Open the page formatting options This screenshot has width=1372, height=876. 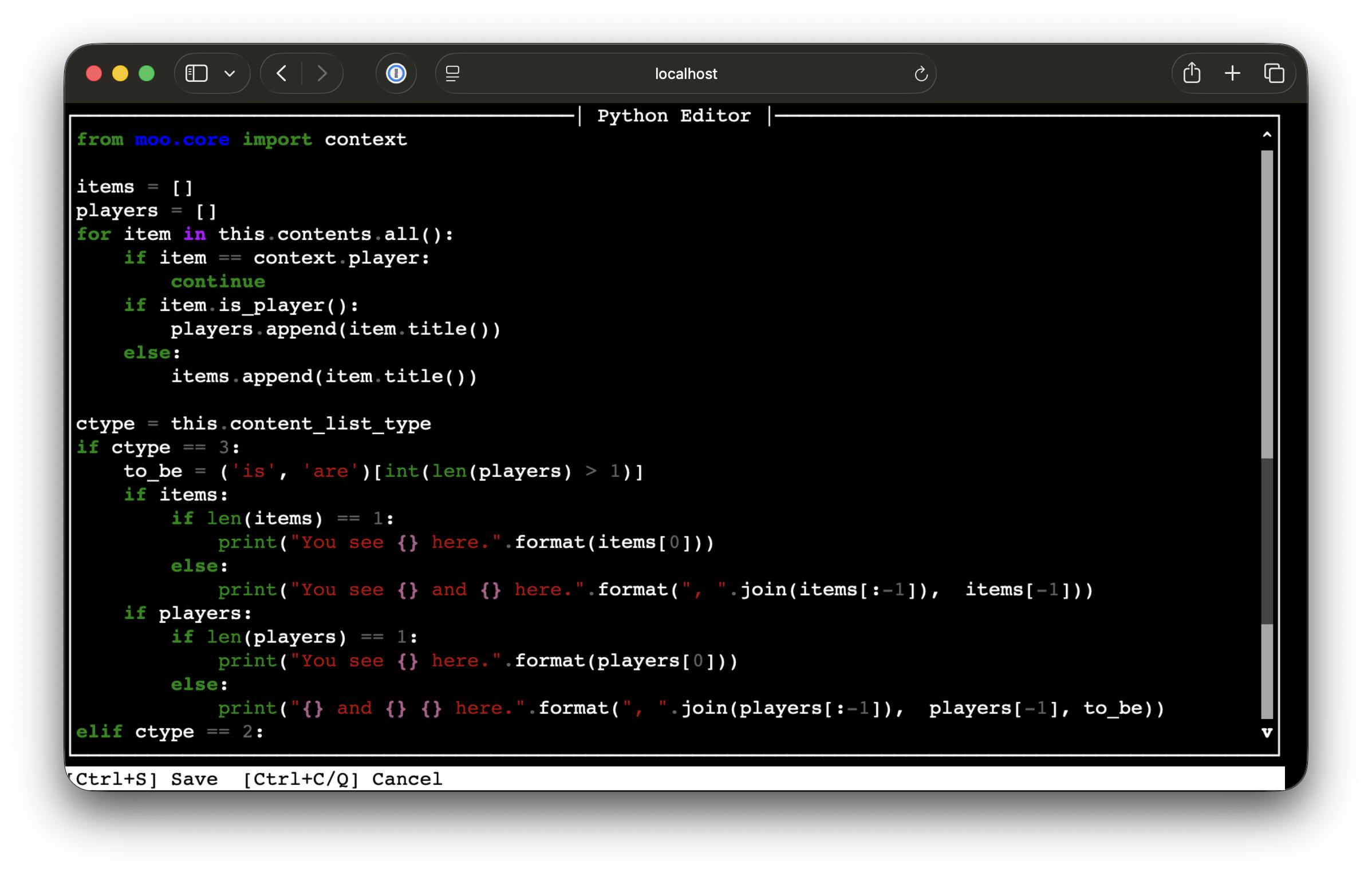(452, 73)
